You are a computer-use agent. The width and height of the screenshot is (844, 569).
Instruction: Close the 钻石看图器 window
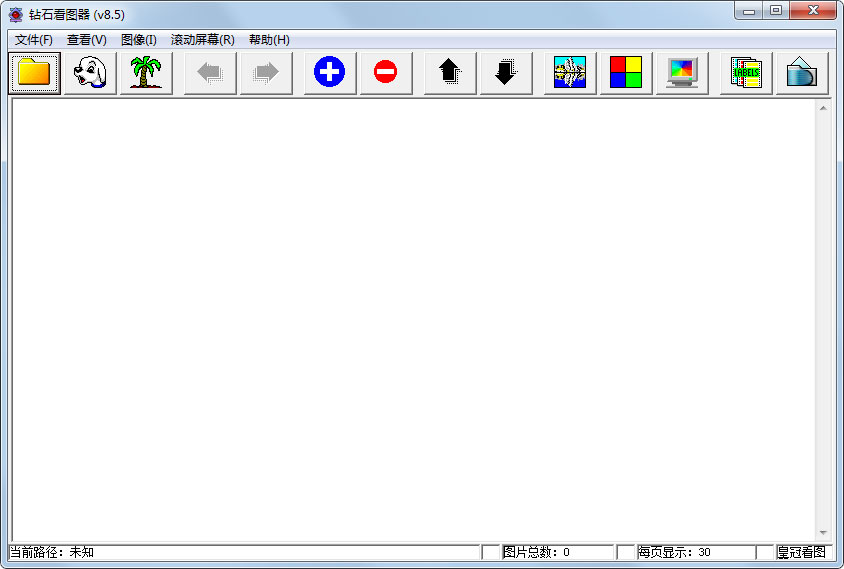click(x=813, y=11)
